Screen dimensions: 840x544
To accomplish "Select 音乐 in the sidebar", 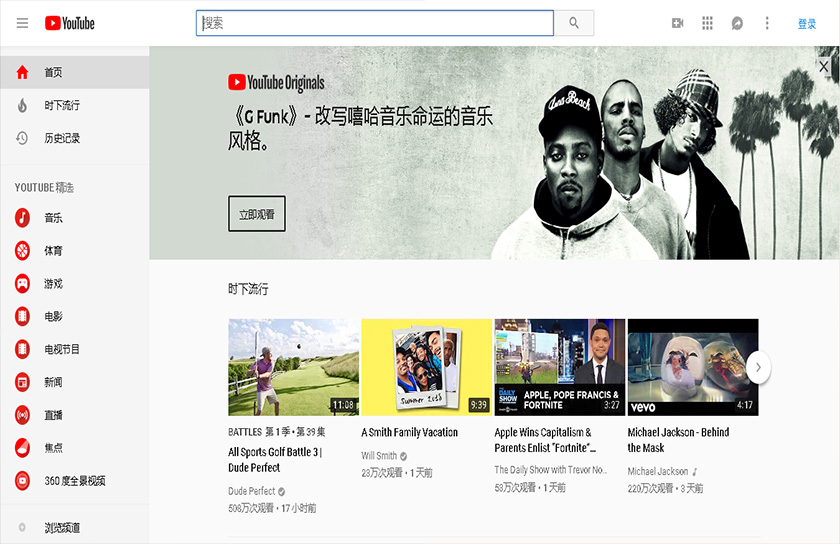I will [53, 218].
